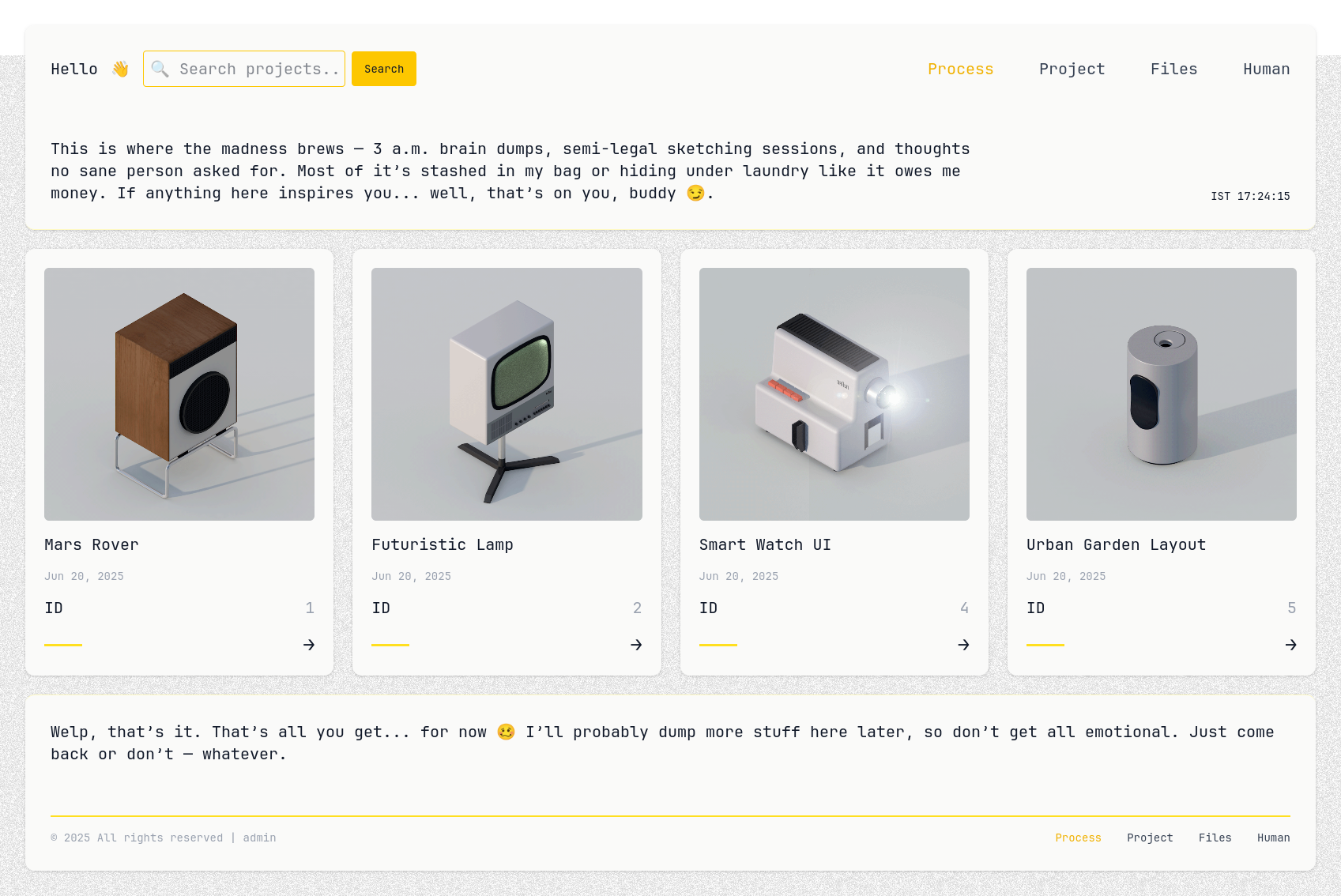The image size is (1341, 896).
Task: Open Futuristic Lamp via its arrow icon
Action: [636, 645]
